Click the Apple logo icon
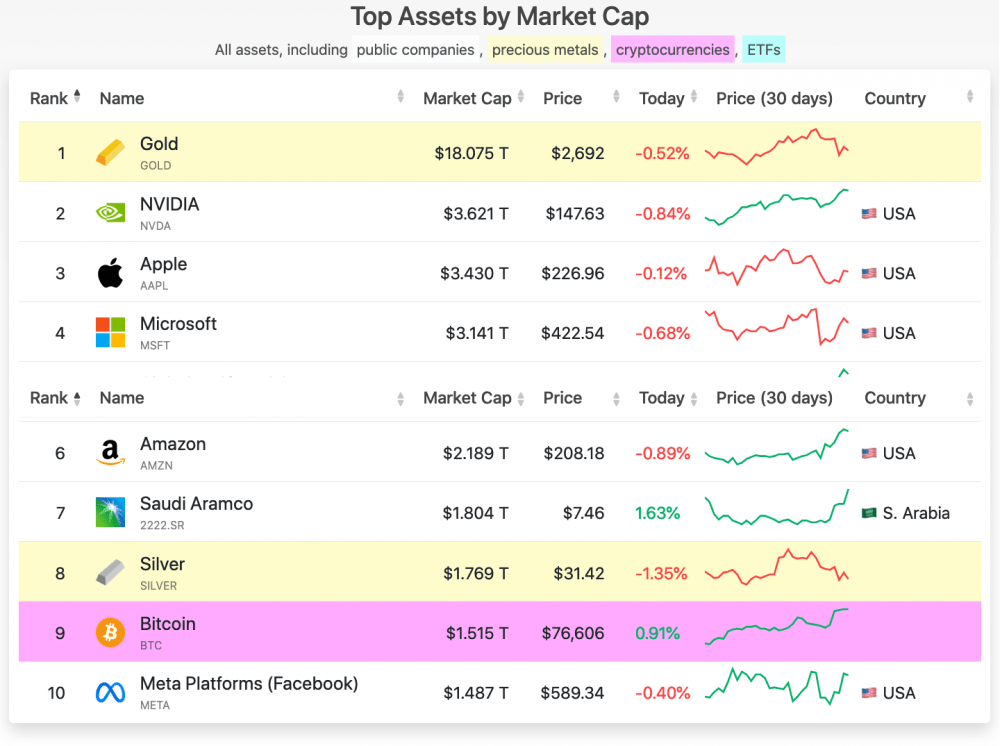Viewport: 1000px width, 746px height. pos(110,273)
